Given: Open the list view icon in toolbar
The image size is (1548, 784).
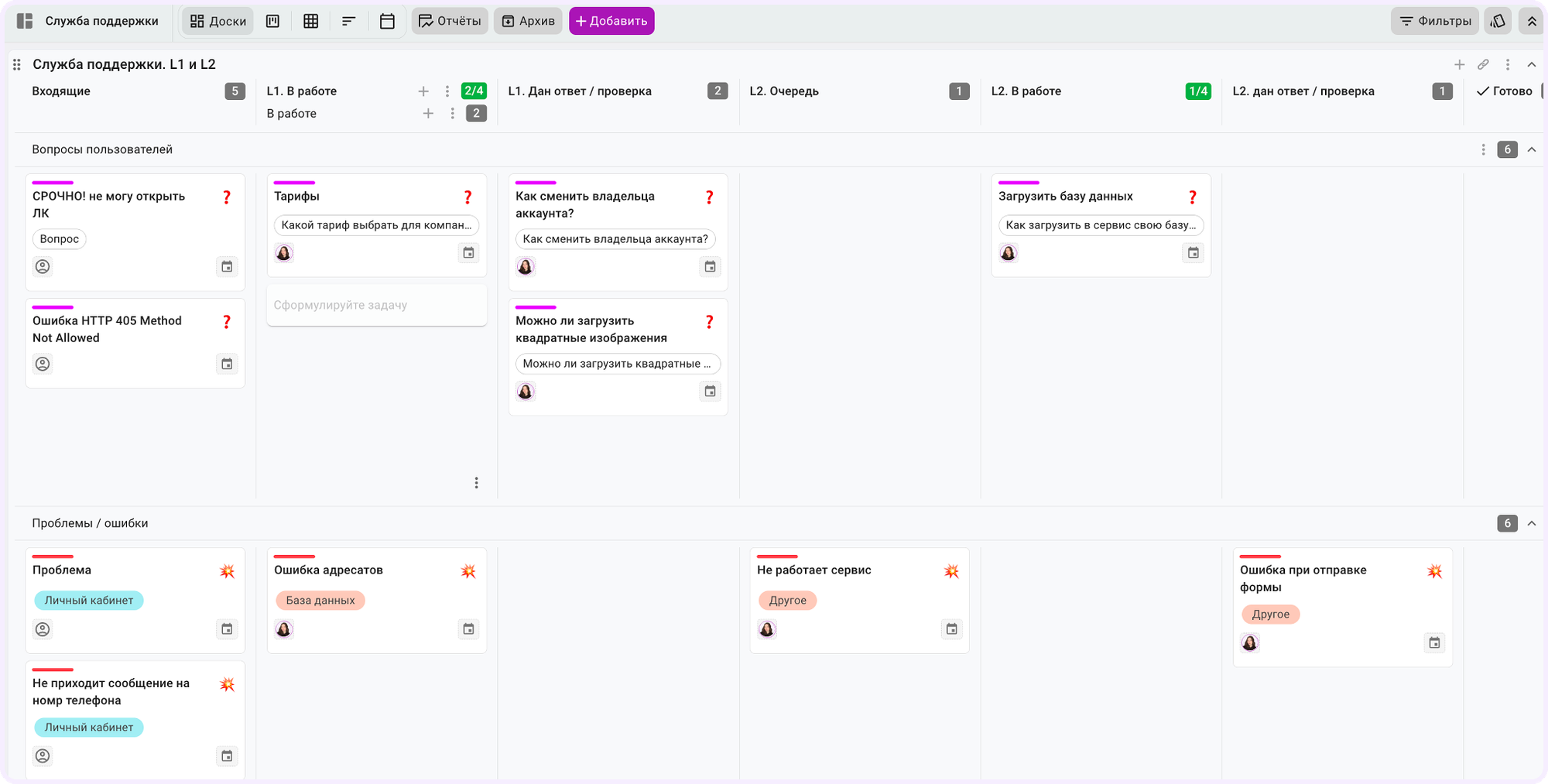Looking at the screenshot, I should pos(348,21).
